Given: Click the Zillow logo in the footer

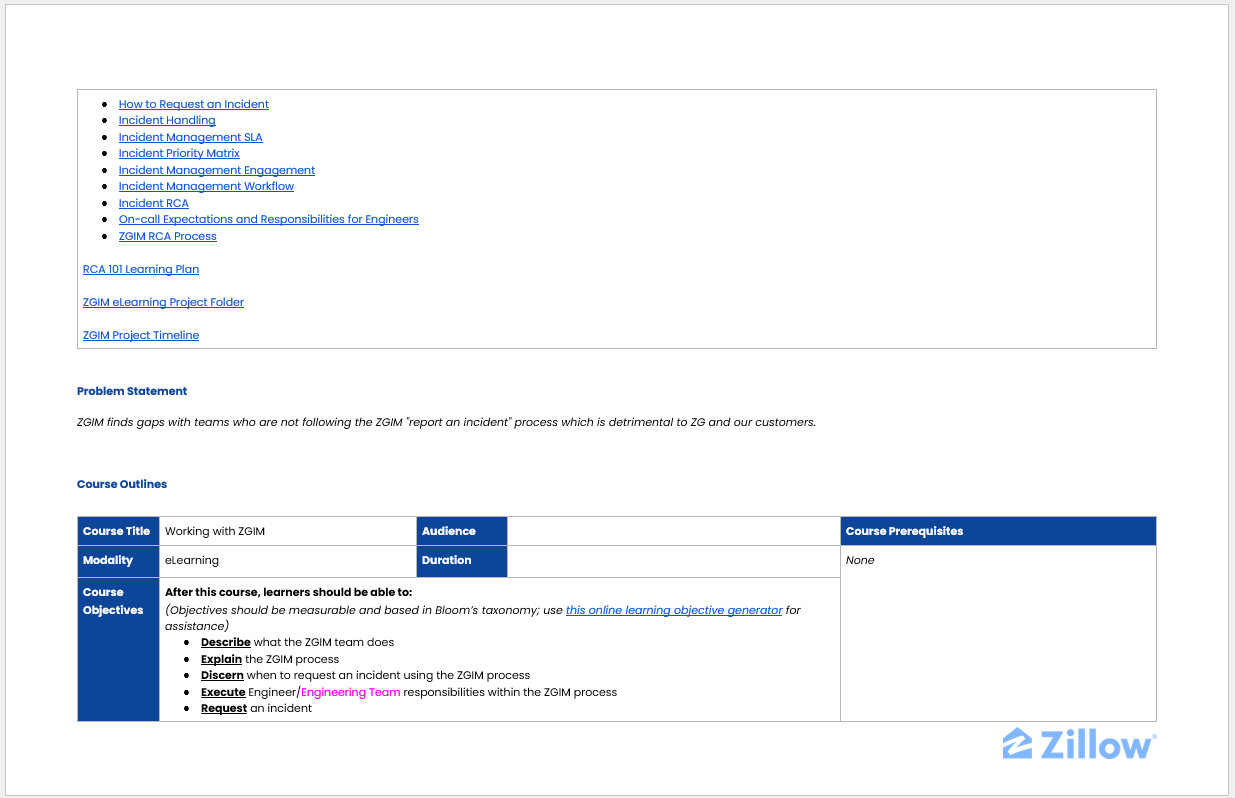Looking at the screenshot, I should [x=1079, y=745].
